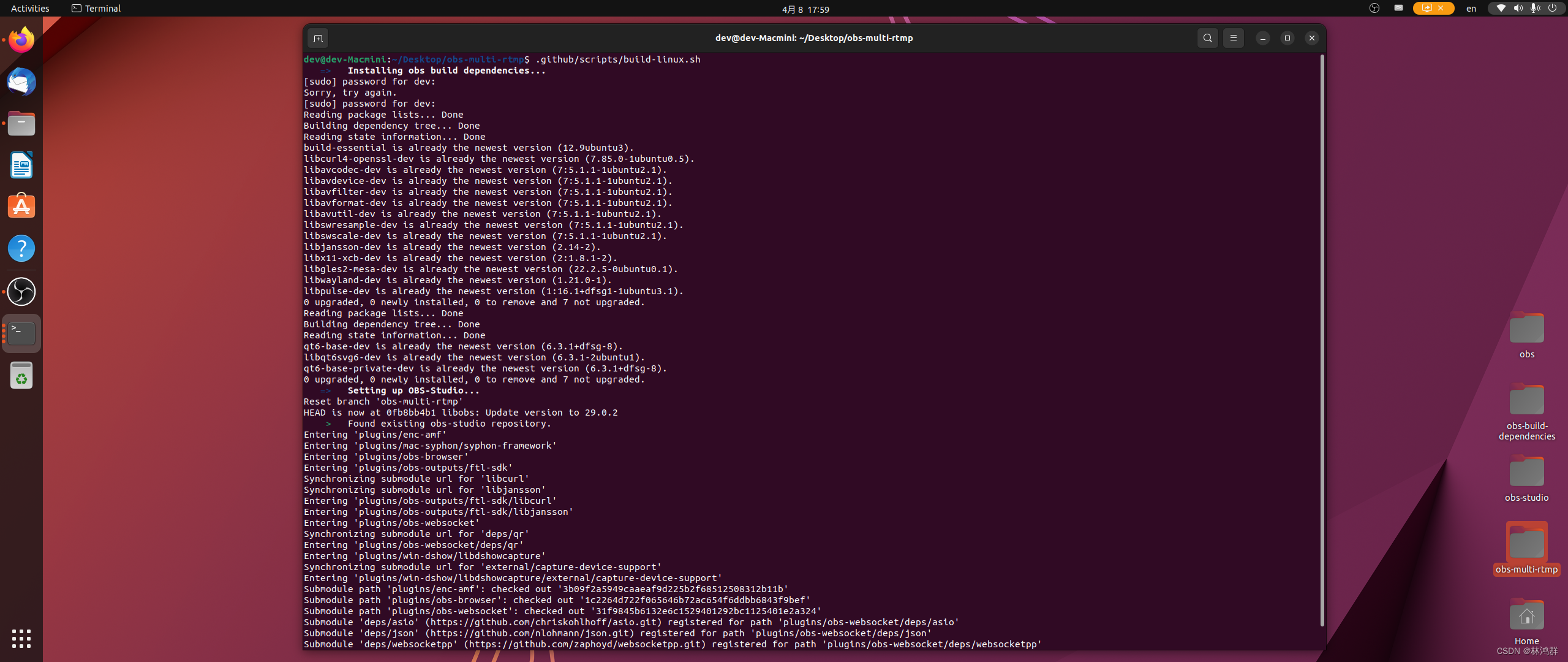
Task: Open the Files manager in dock
Action: point(21,123)
